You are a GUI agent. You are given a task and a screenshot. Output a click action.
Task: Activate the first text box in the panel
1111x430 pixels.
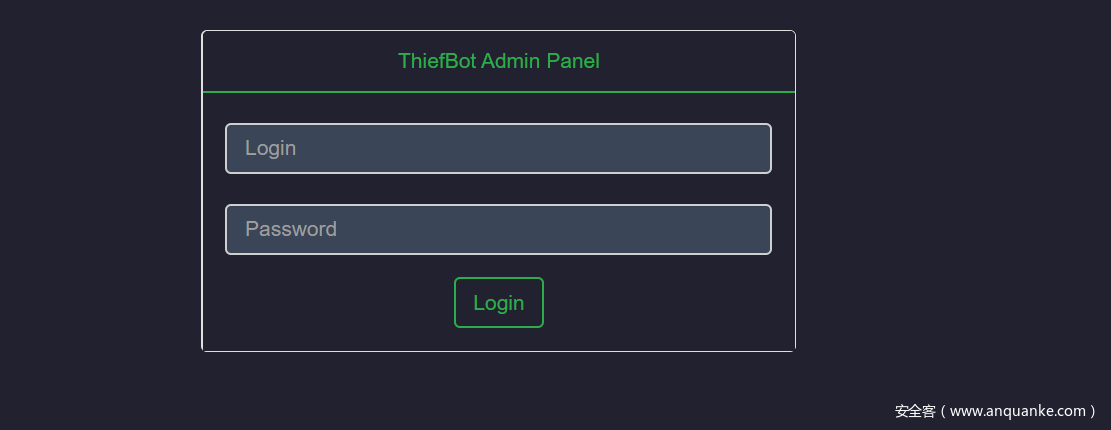[x=498, y=148]
